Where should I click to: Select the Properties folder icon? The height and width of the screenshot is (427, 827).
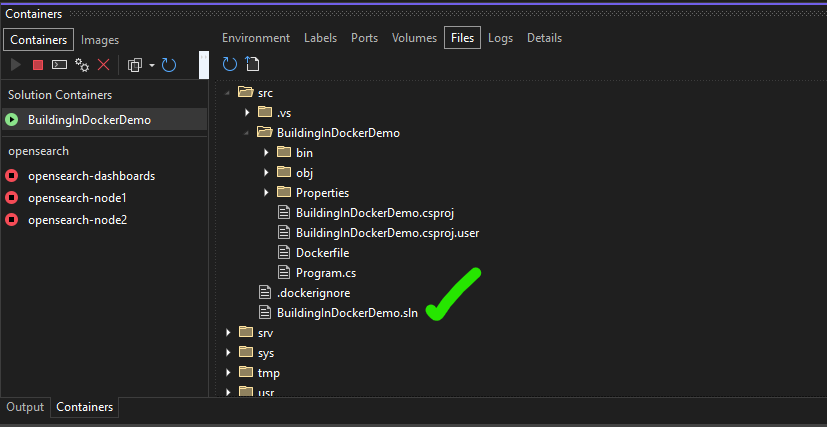(284, 192)
